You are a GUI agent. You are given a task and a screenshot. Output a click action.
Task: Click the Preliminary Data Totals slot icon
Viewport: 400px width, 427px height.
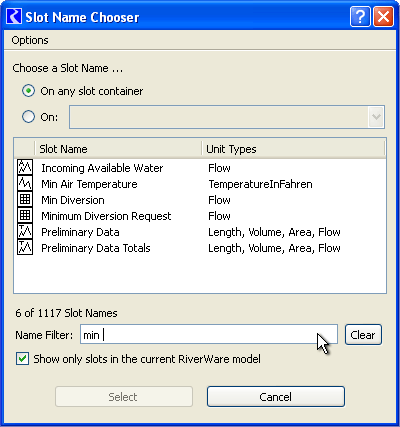(25, 247)
